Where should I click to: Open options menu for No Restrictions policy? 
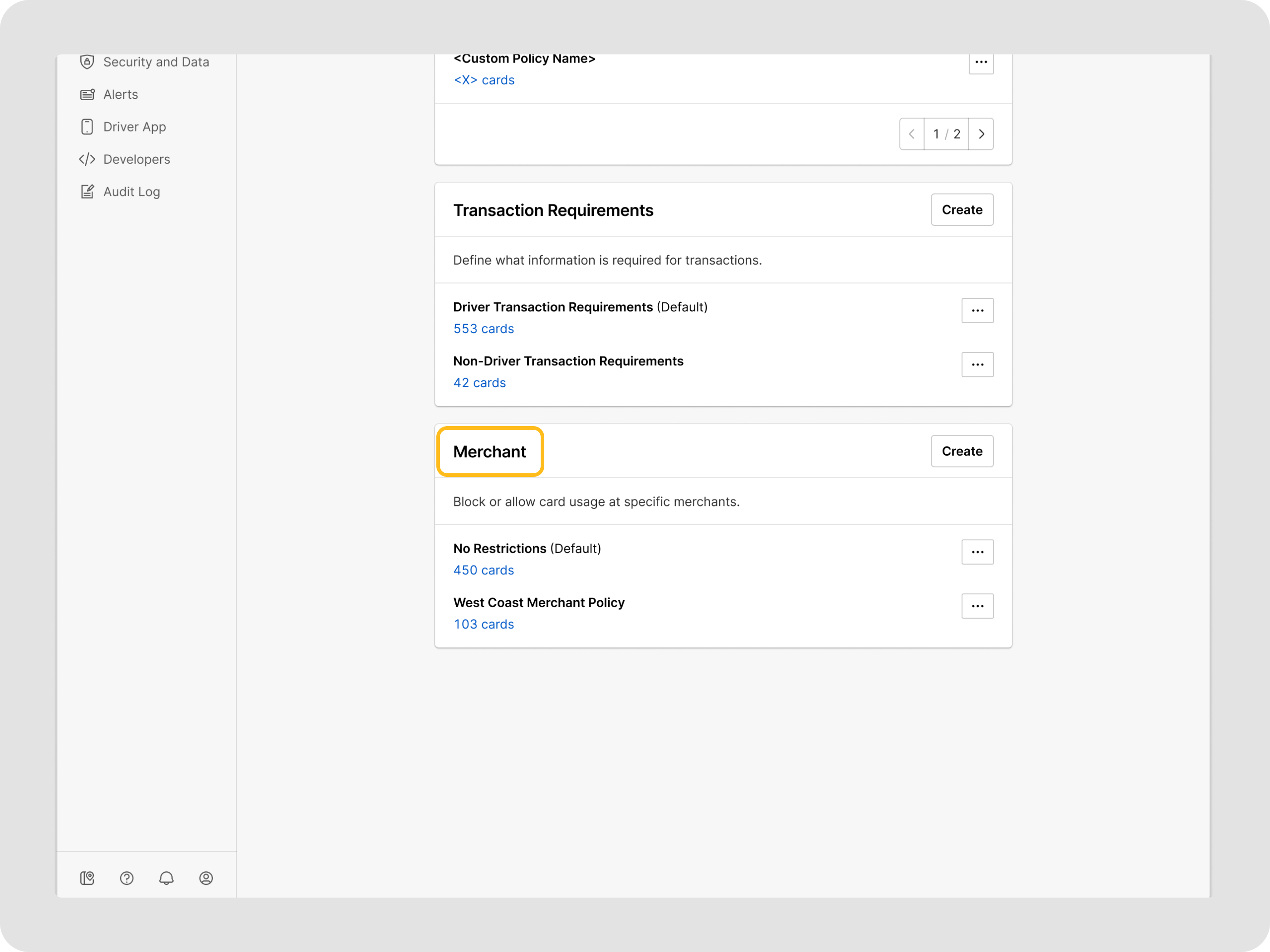(x=977, y=552)
